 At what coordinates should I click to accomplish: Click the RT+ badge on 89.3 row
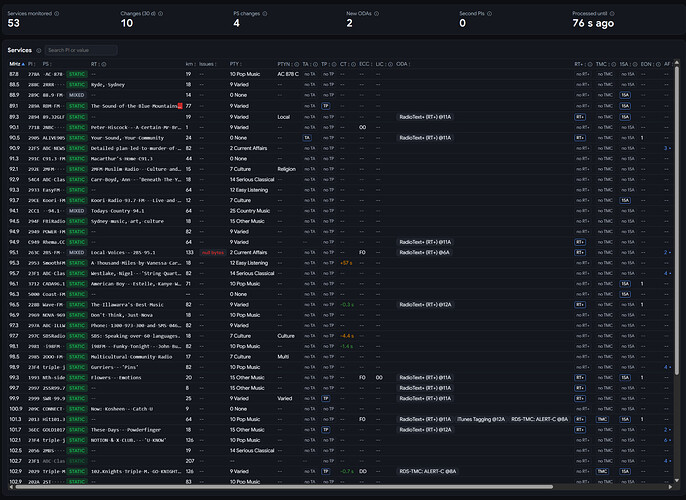click(580, 117)
